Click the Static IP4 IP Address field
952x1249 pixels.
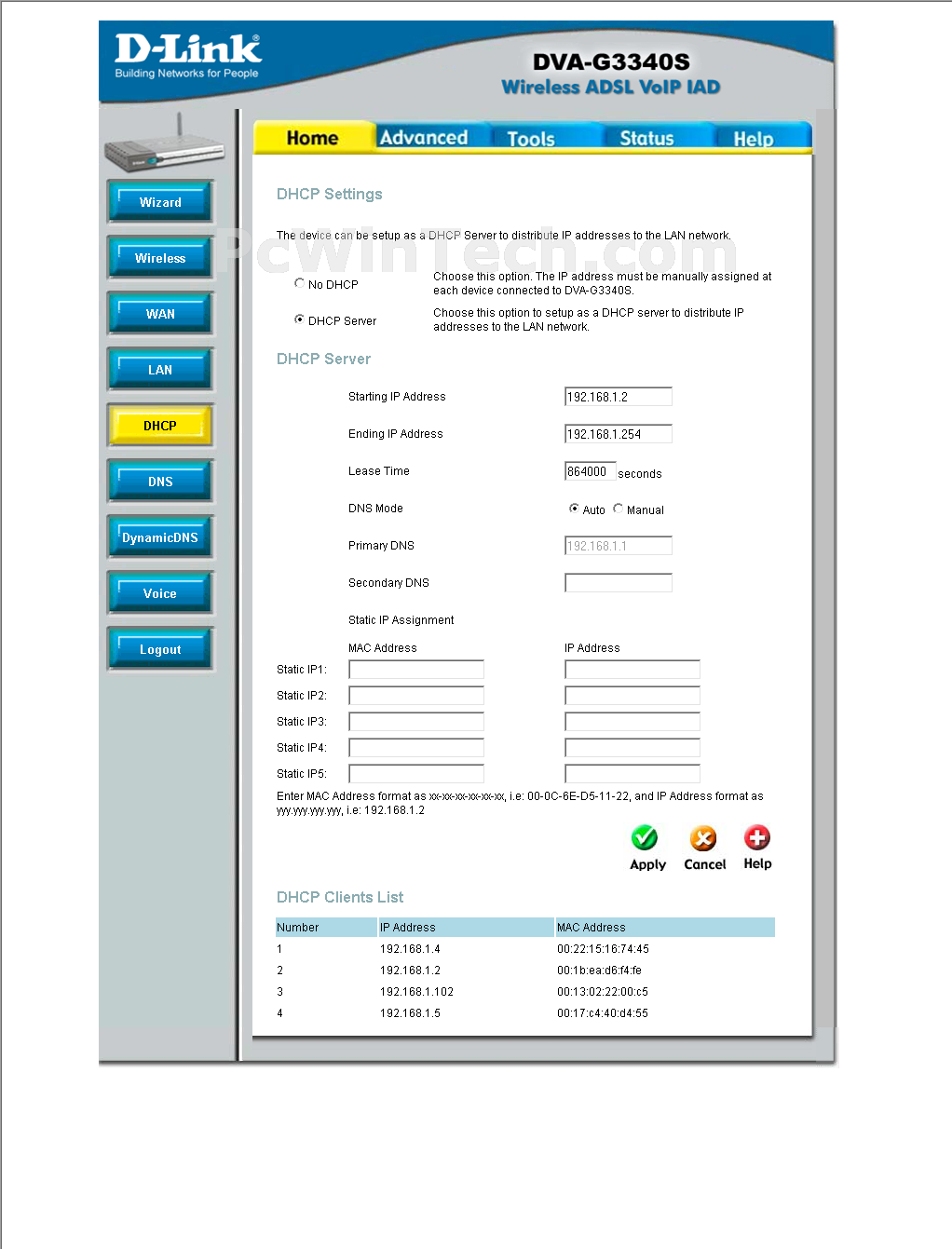pos(632,748)
